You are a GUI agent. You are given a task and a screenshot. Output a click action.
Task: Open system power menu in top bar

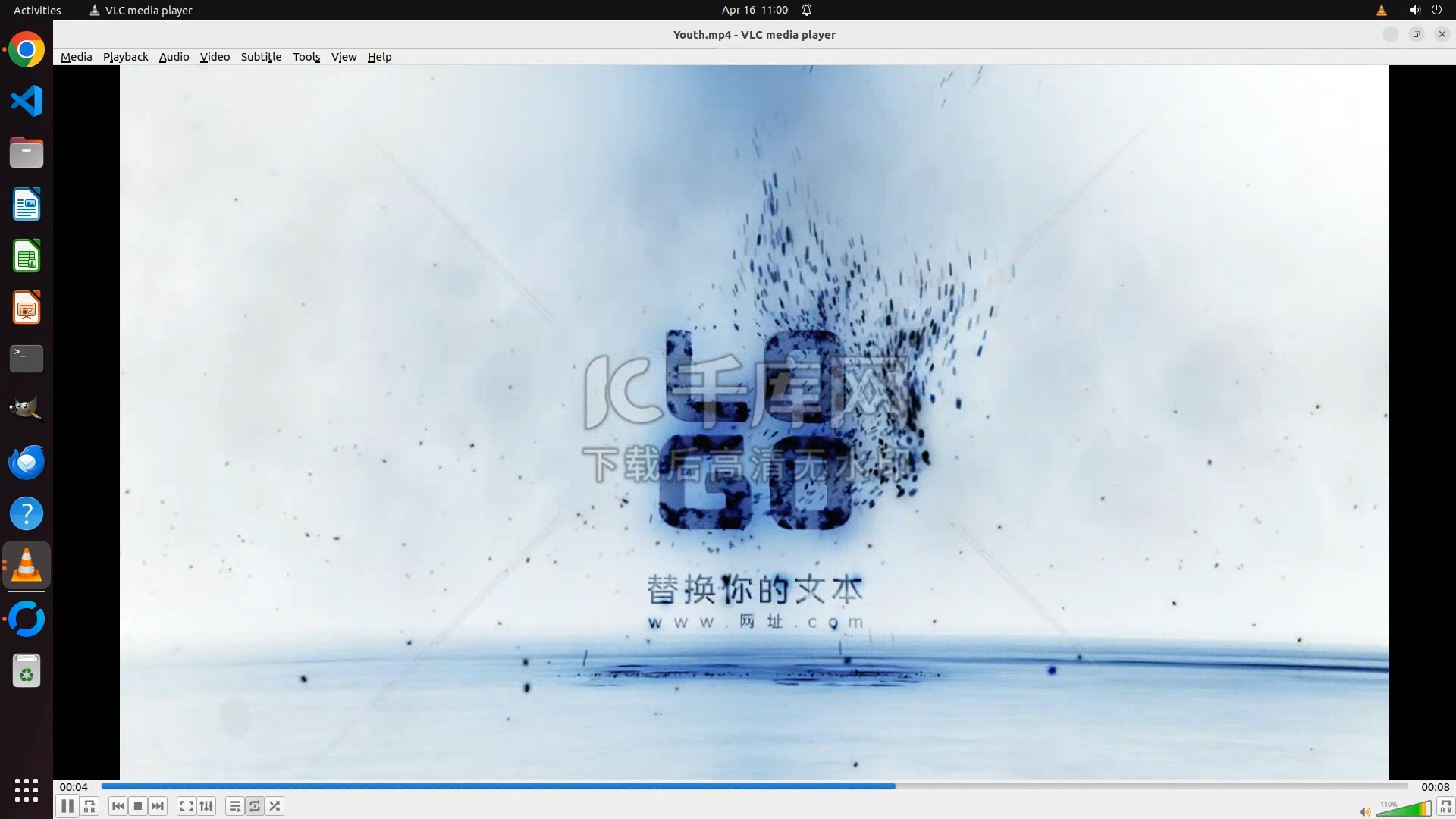[1436, 10]
